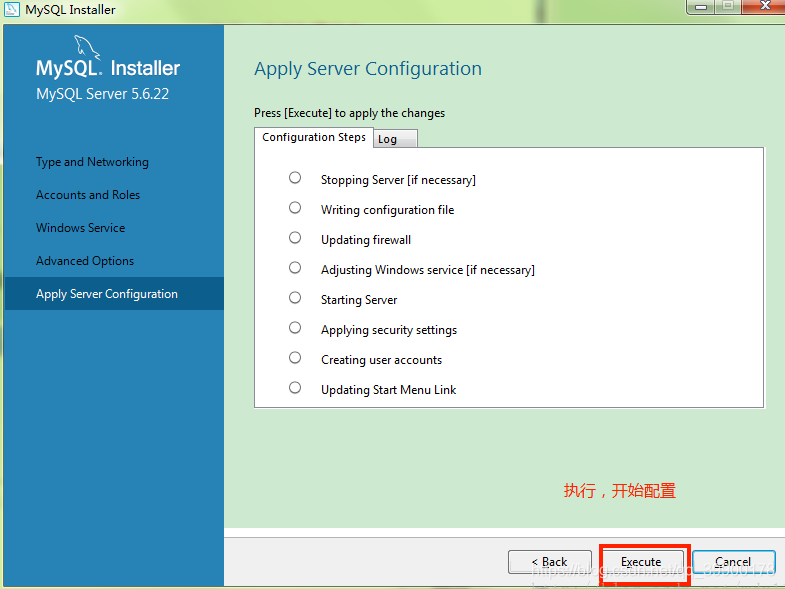This screenshot has width=785, height=589.
Task: Open the Windows Service step
Action: 81,228
